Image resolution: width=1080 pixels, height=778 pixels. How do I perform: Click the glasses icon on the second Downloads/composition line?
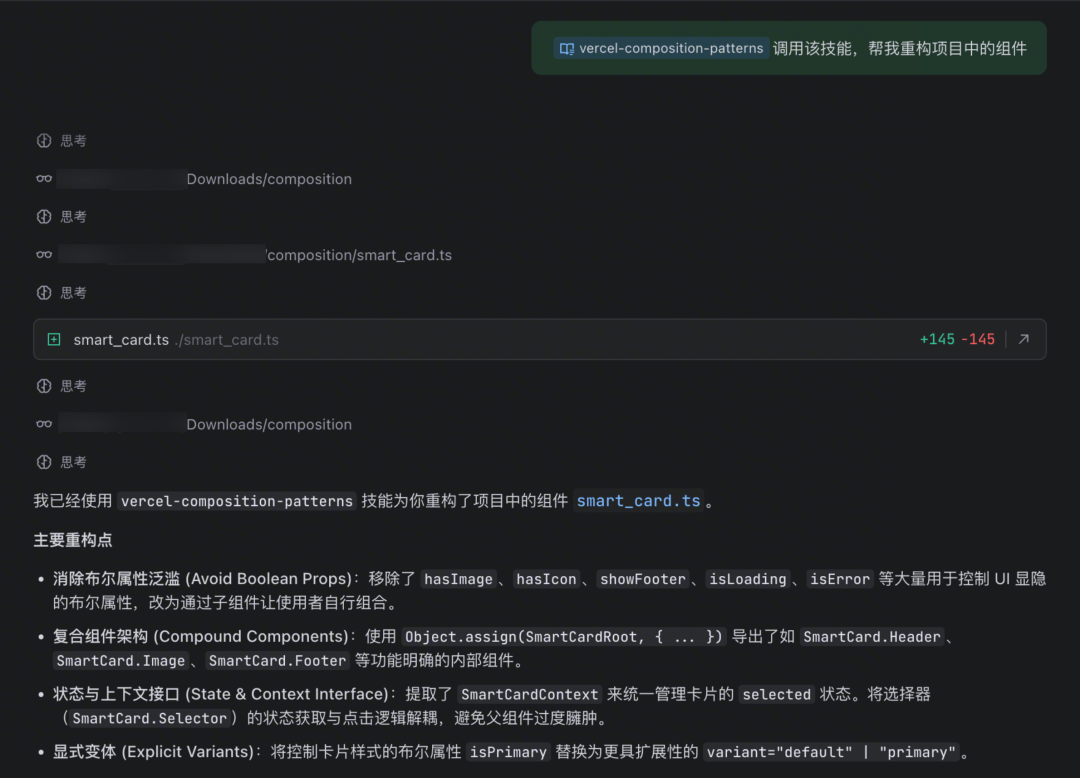click(x=44, y=423)
